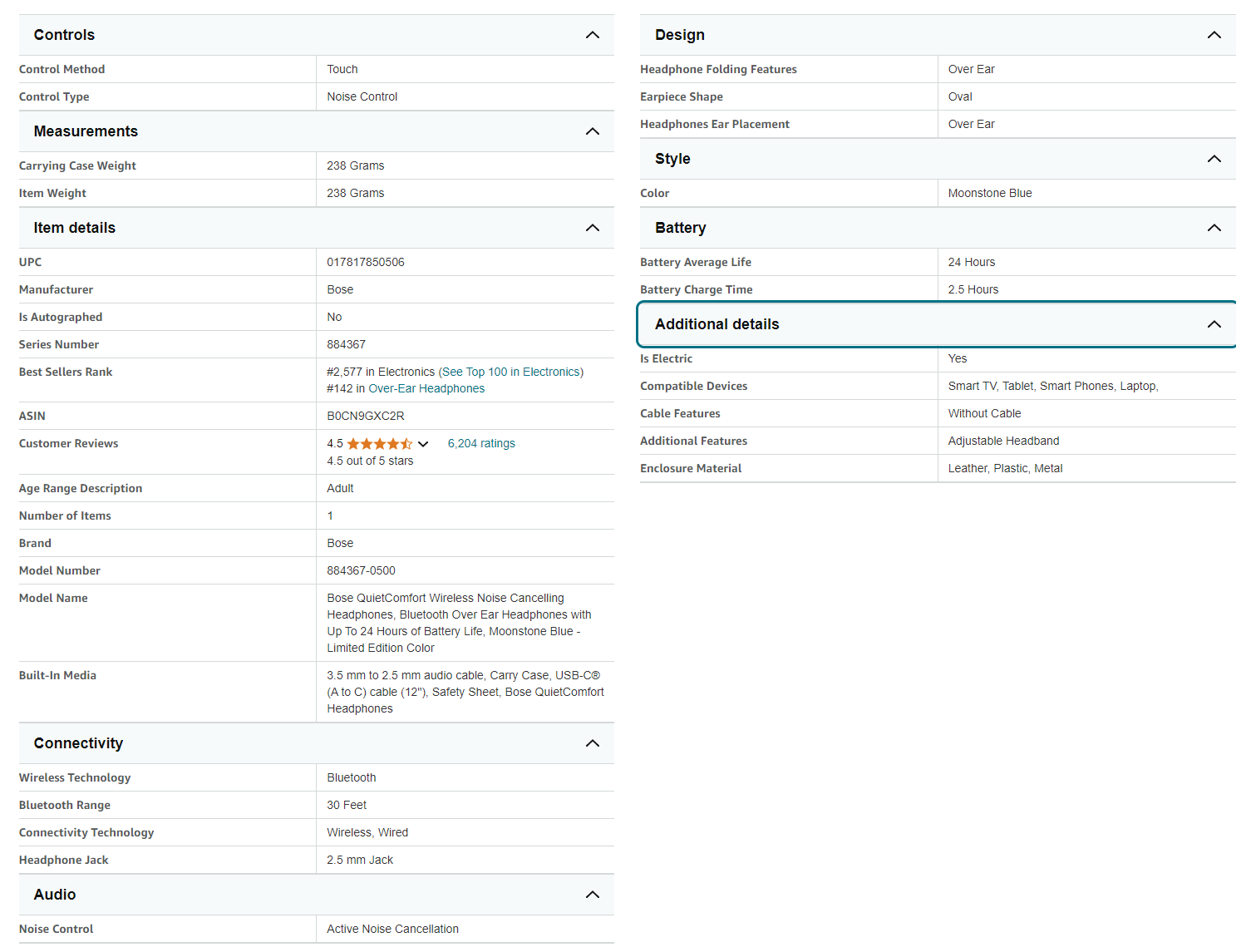This screenshot has height=952, width=1241.
Task: Collapse the Item details section
Action: 316,228
